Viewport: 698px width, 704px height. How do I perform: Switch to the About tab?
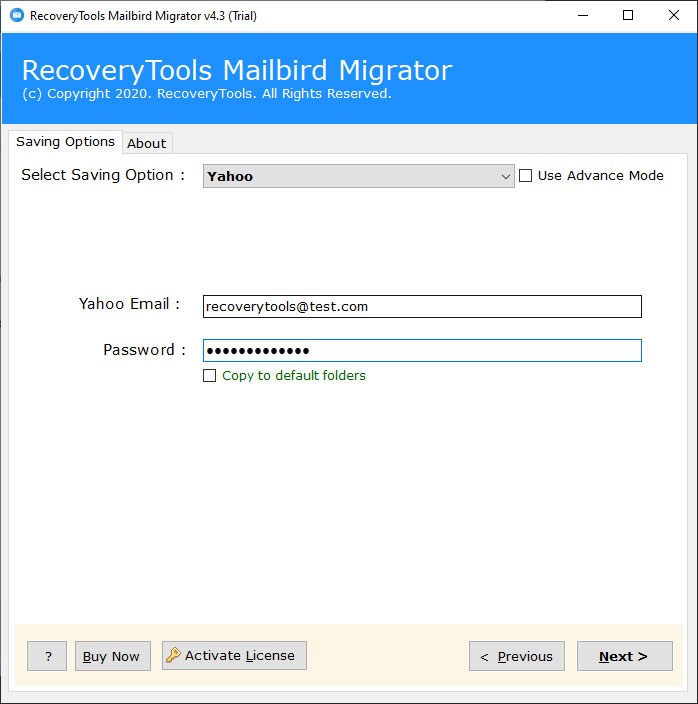pos(147,143)
